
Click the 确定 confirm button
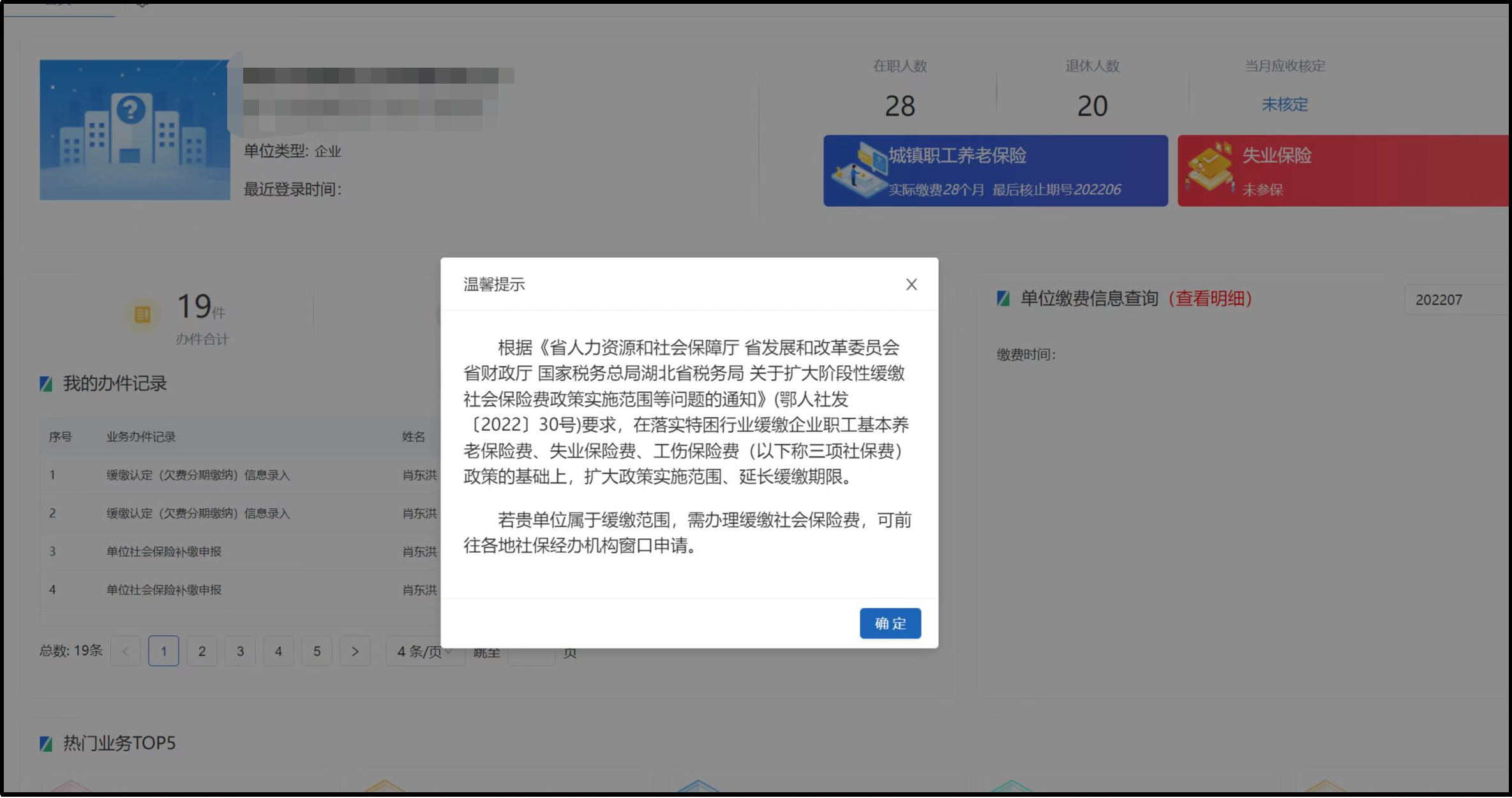[x=890, y=623]
